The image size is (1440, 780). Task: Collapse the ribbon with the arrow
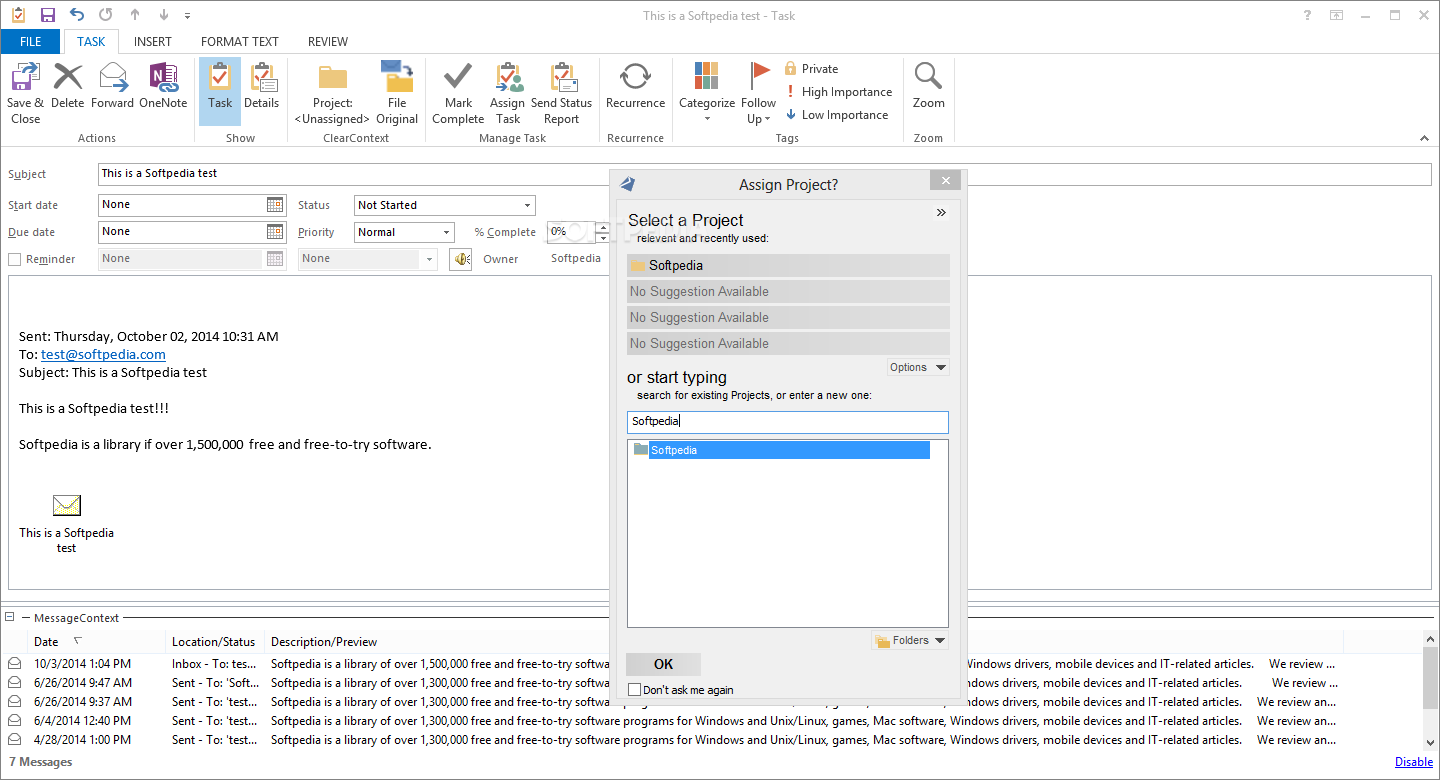(x=1424, y=138)
